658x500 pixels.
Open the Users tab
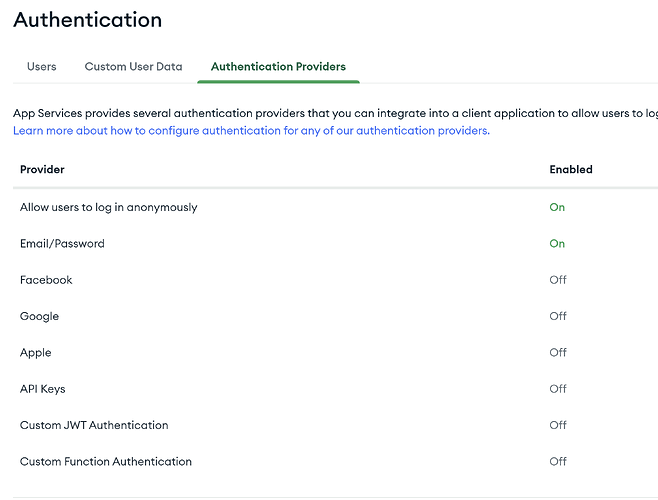coord(41,67)
